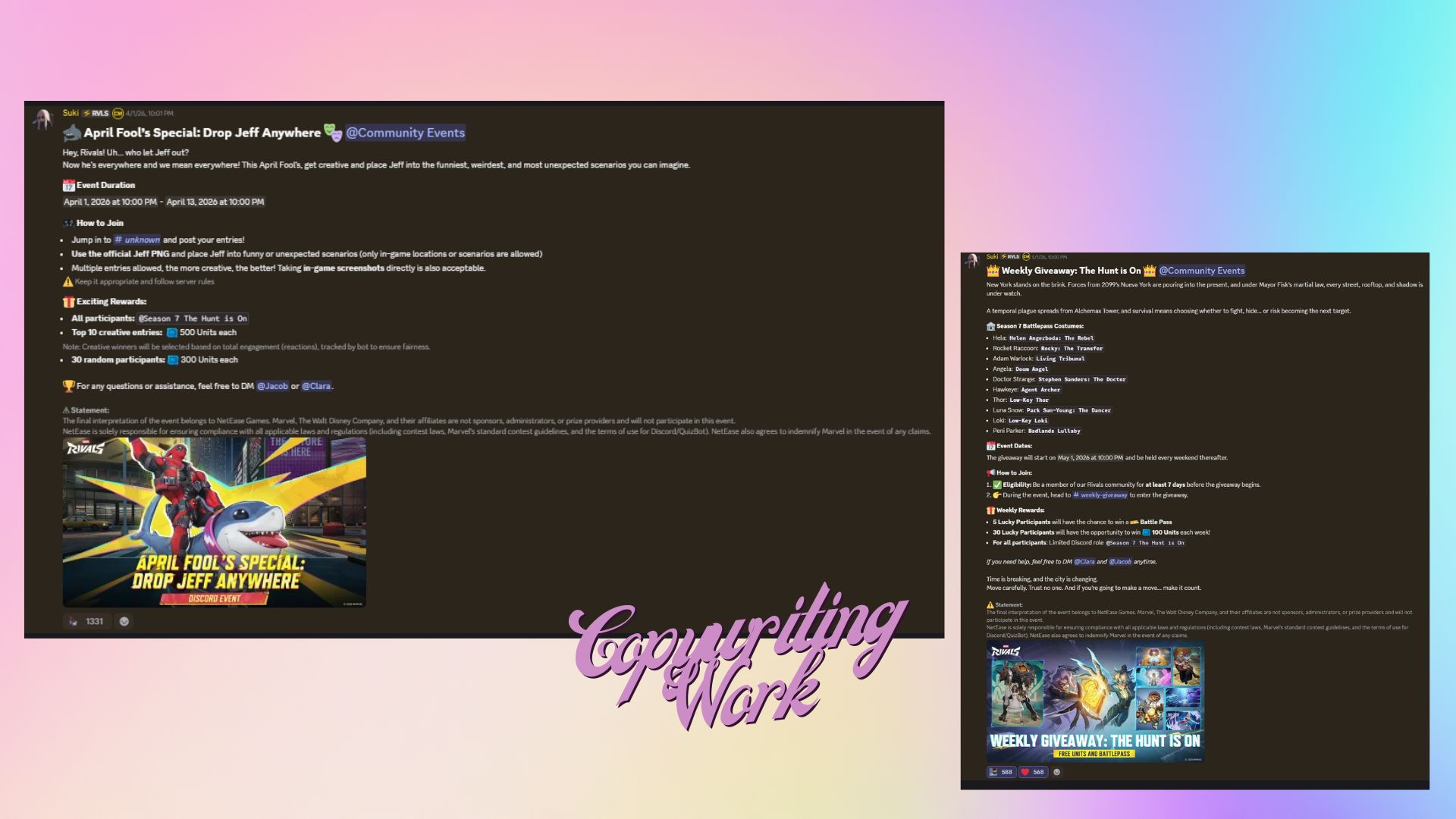Image resolution: width=1456 pixels, height=819 pixels.
Task: Click the costume name Badlands Lullaby
Action: coord(1054,431)
